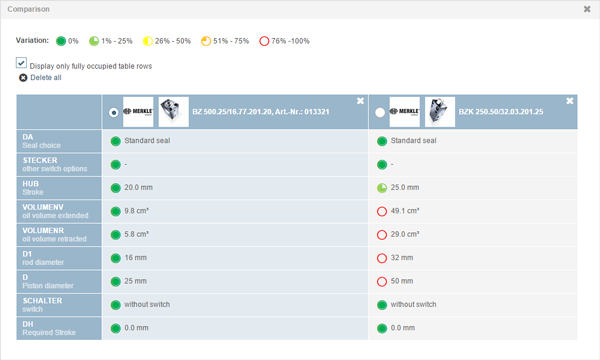The height and width of the screenshot is (360, 600).
Task: Click the Delete all circled-X icon
Action: (23, 78)
